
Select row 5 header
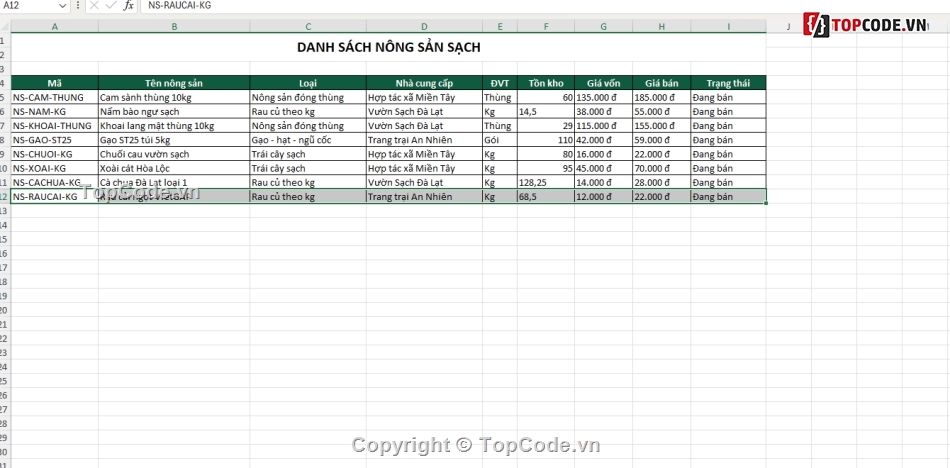point(5,97)
